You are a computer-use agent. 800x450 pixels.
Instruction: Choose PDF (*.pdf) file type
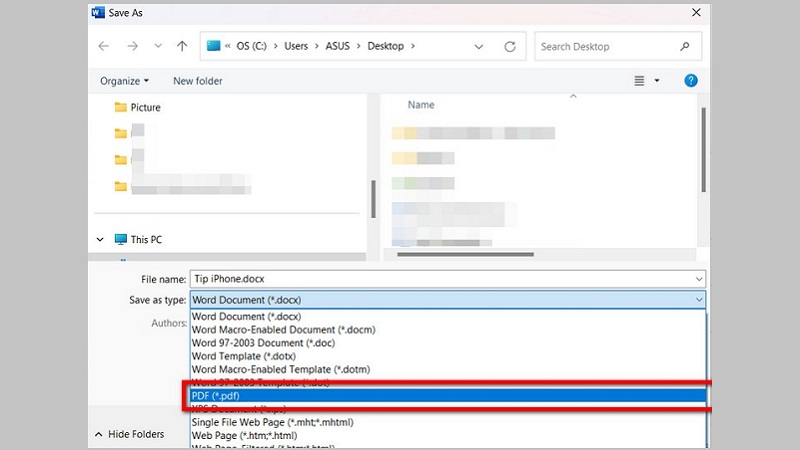point(448,396)
